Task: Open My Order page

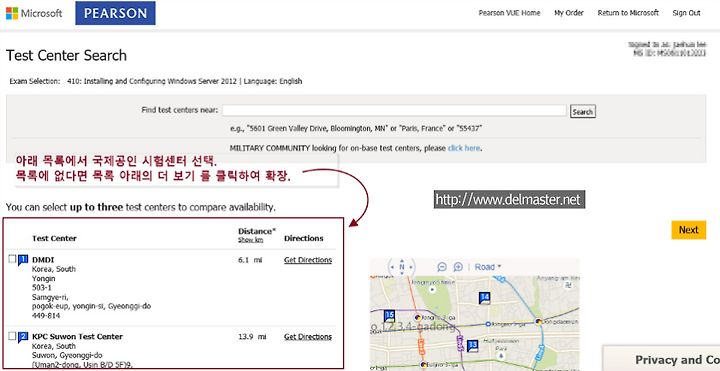Action: point(569,13)
